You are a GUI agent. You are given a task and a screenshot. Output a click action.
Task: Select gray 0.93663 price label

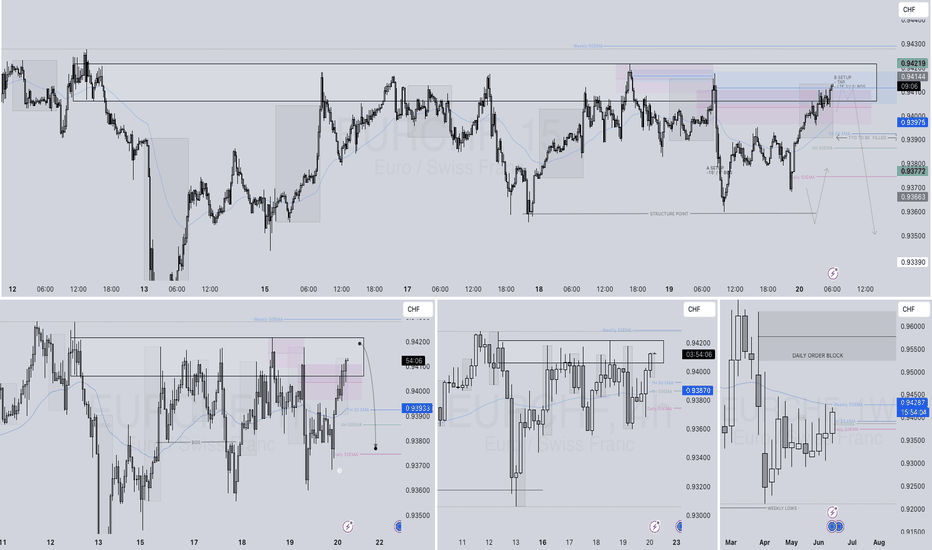click(912, 197)
